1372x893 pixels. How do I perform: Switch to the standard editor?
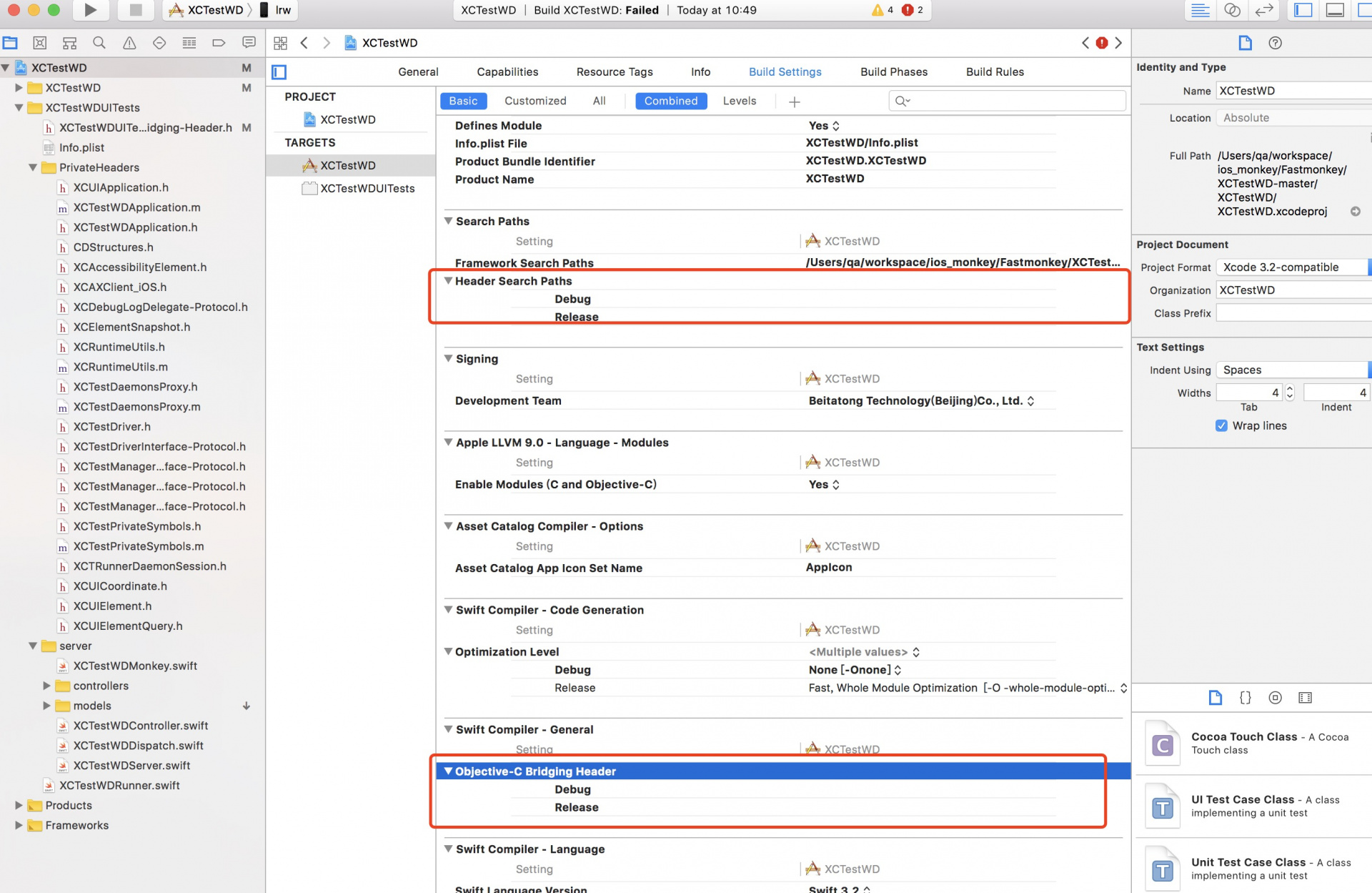click(1200, 10)
